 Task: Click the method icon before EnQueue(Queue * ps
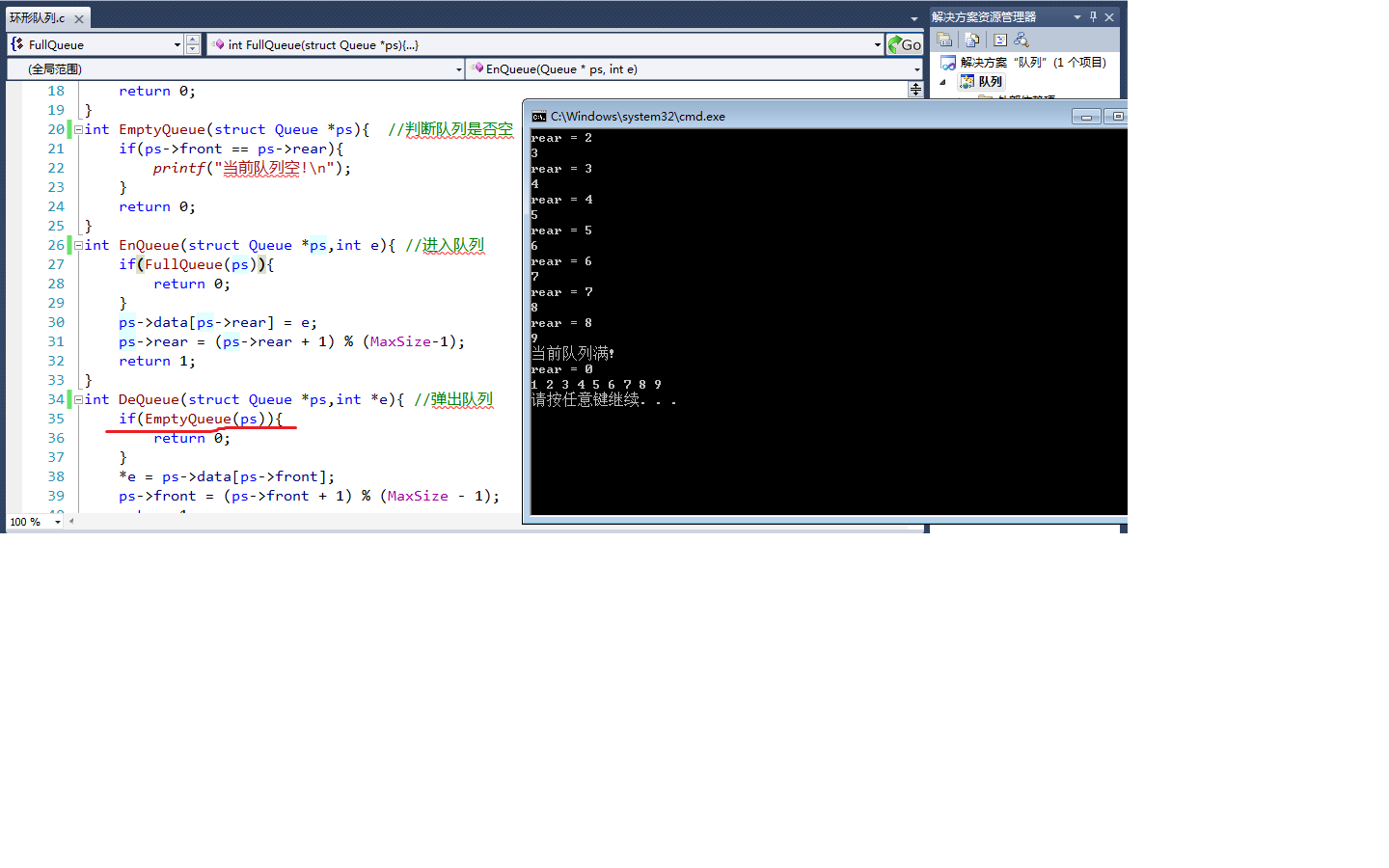[478, 68]
